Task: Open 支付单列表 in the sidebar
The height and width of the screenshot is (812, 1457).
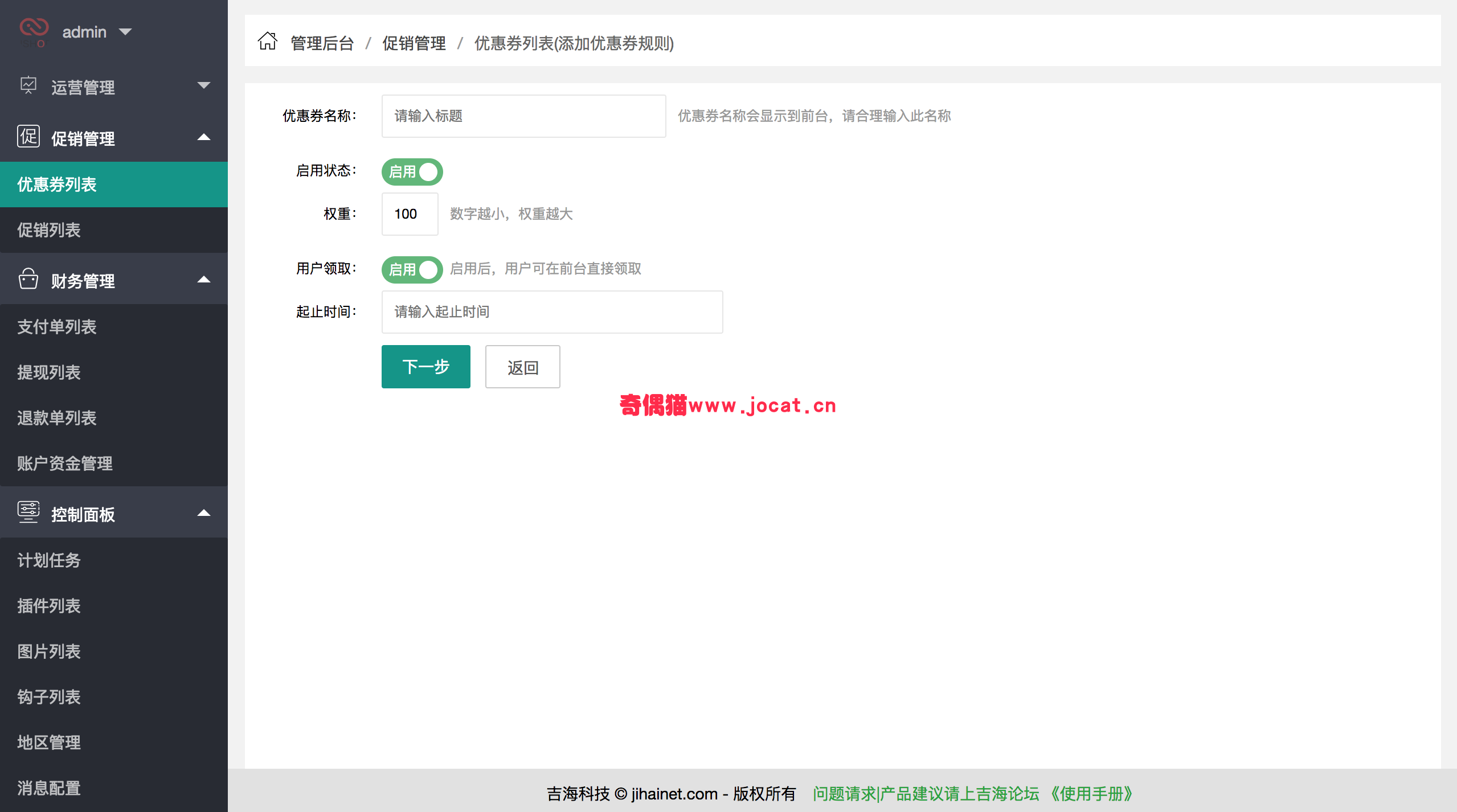Action: coord(114,327)
